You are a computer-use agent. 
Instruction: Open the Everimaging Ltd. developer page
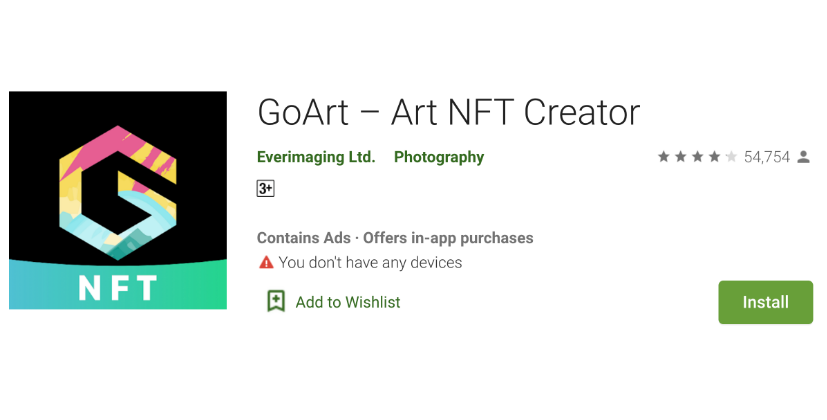tap(316, 157)
